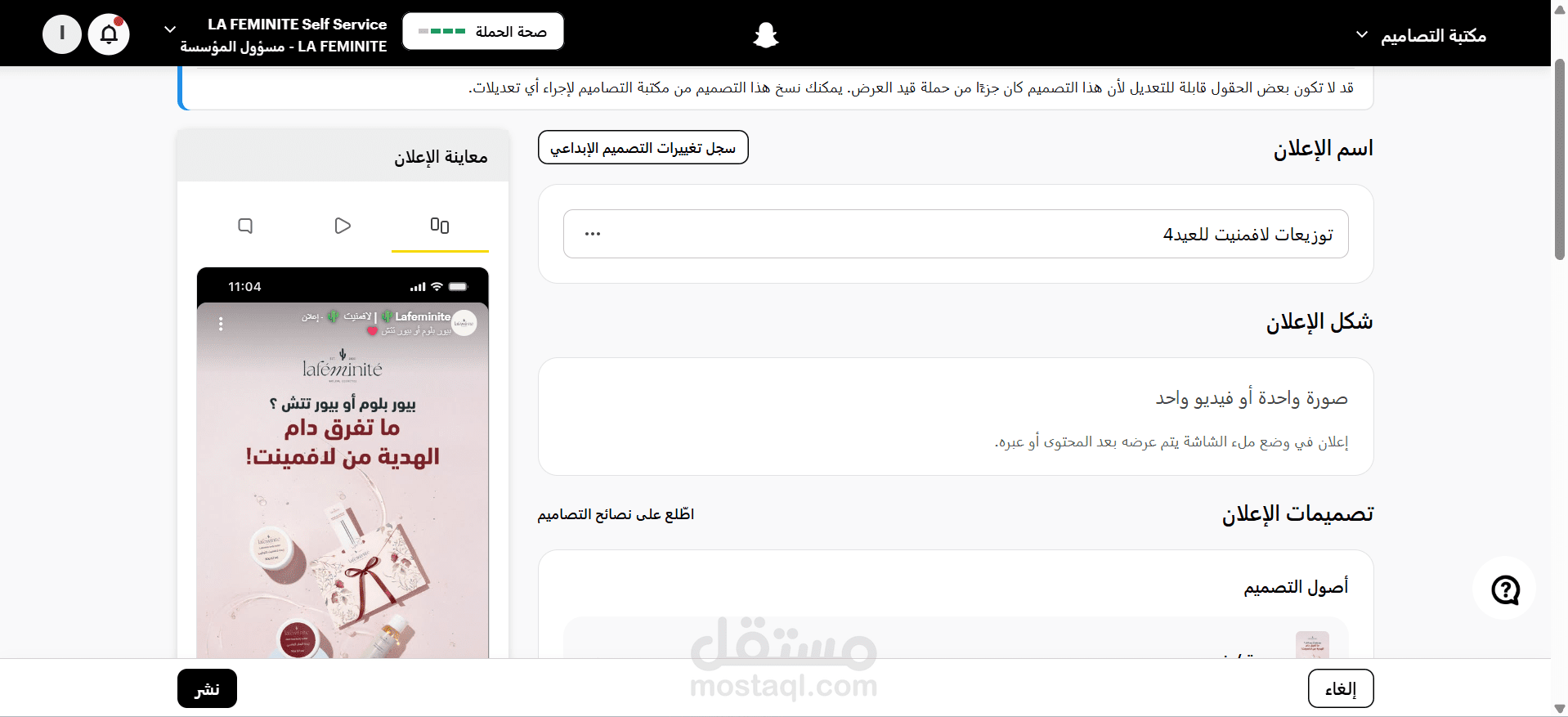
Task: Expand the LA FEMINITE account switcher chevron
Action: point(170,29)
